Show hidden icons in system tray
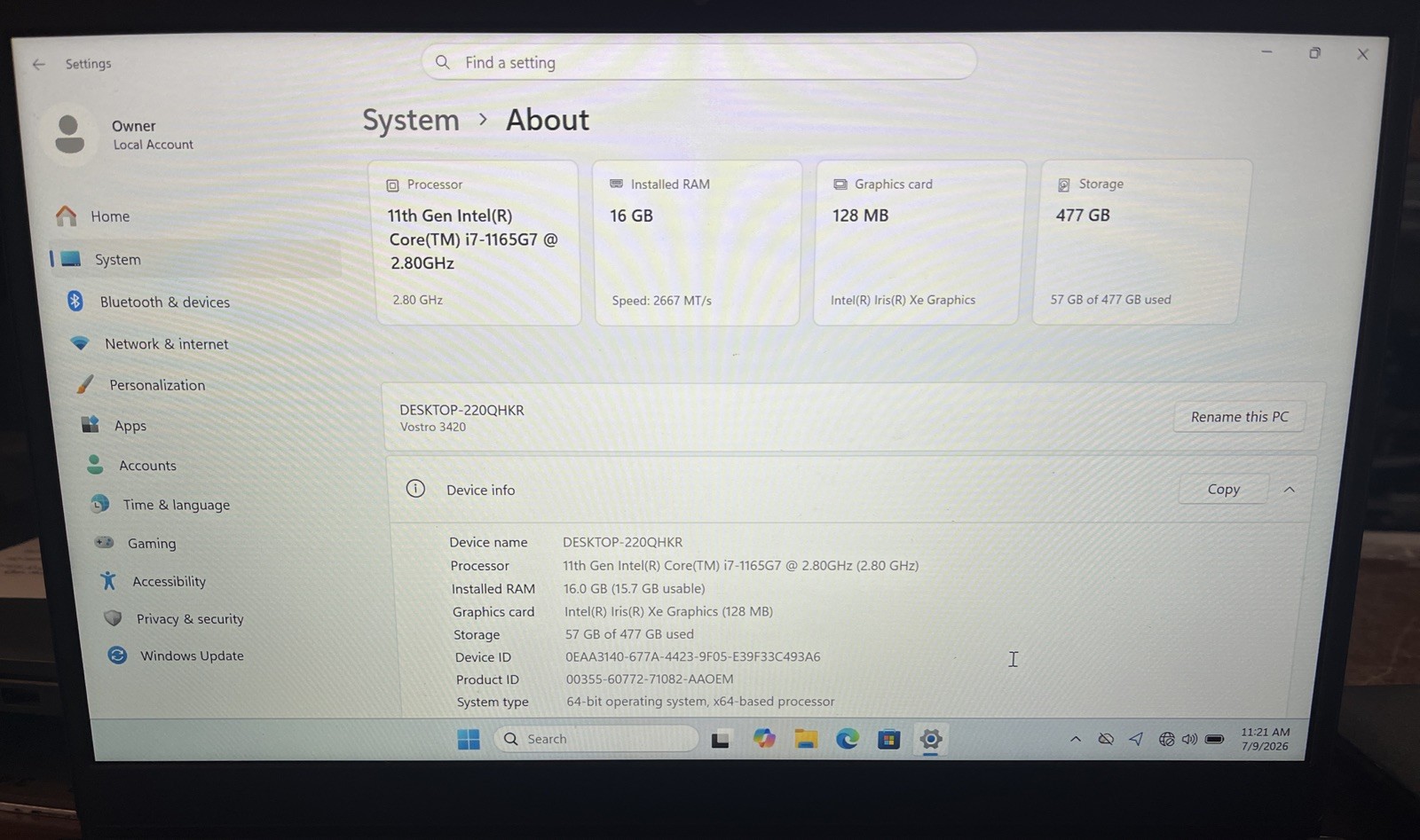The width and height of the screenshot is (1420, 840). coord(1076,739)
